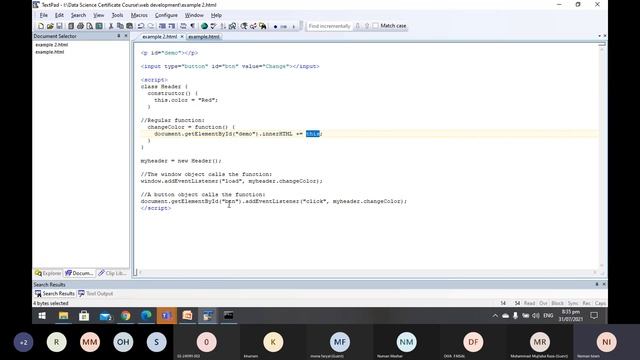
Task: Open Windows Start menu
Action: point(42,316)
